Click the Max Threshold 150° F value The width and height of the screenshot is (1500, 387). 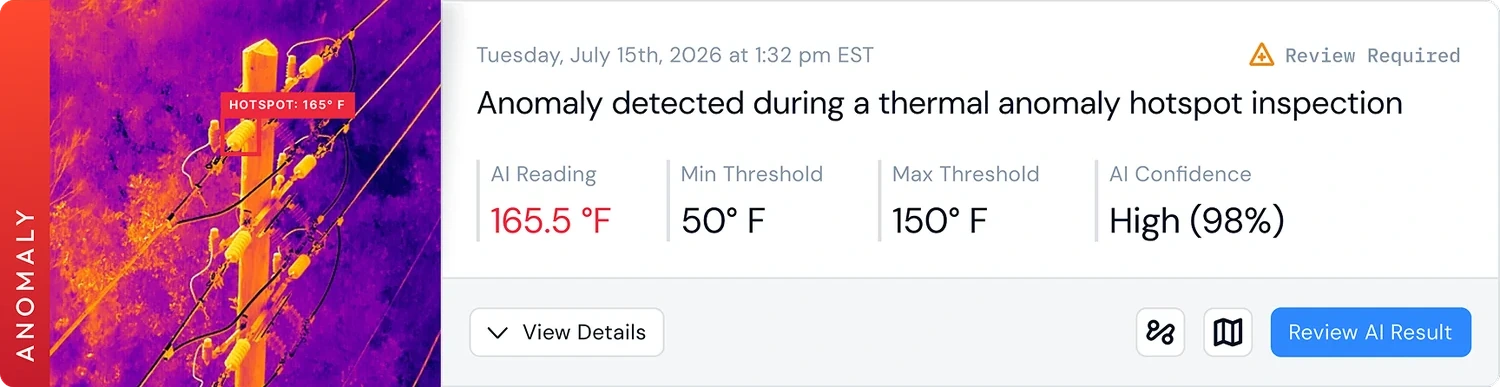point(940,220)
